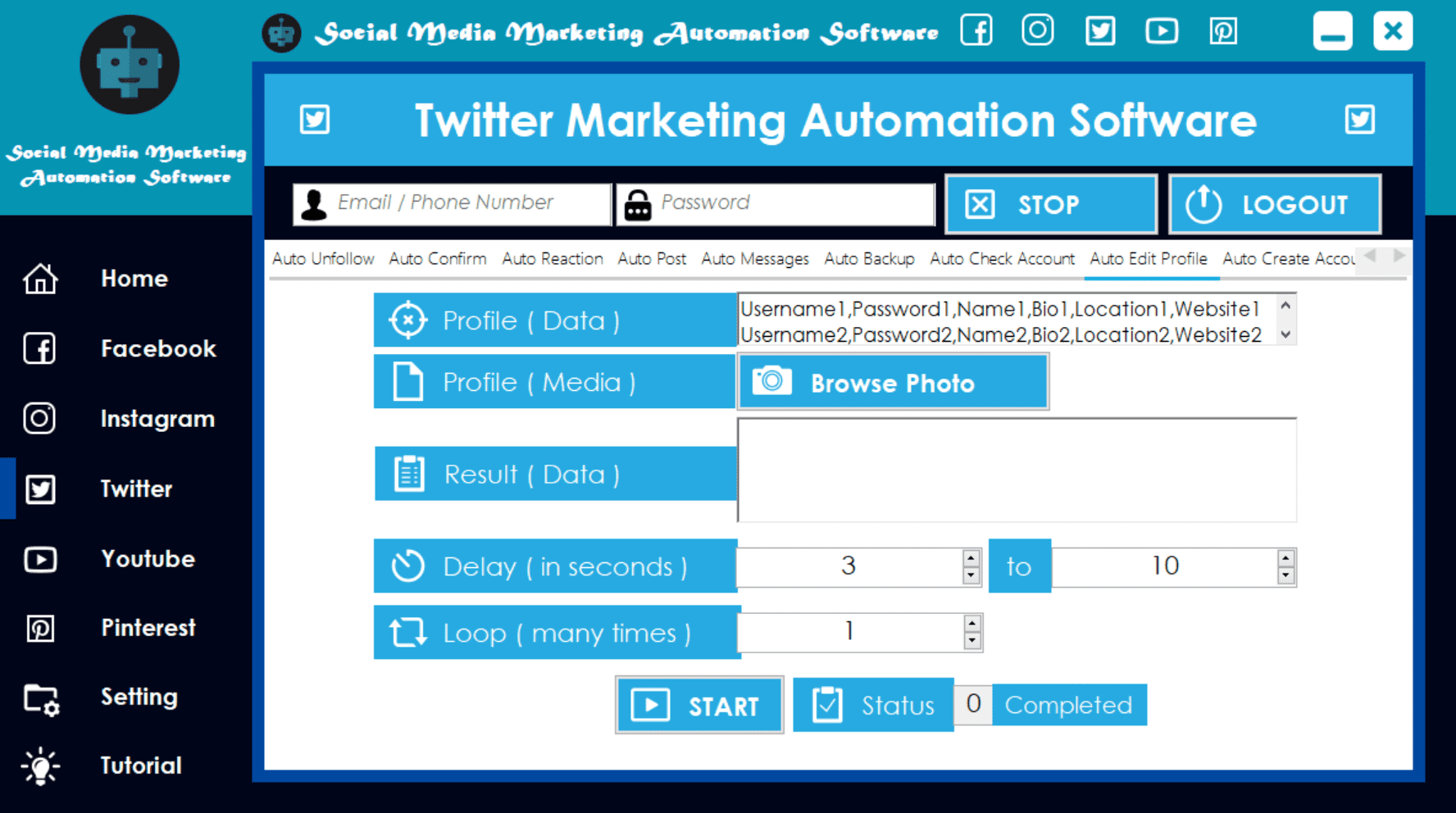Open Facebook from the top header icon
The image size is (1456, 813).
[x=976, y=31]
